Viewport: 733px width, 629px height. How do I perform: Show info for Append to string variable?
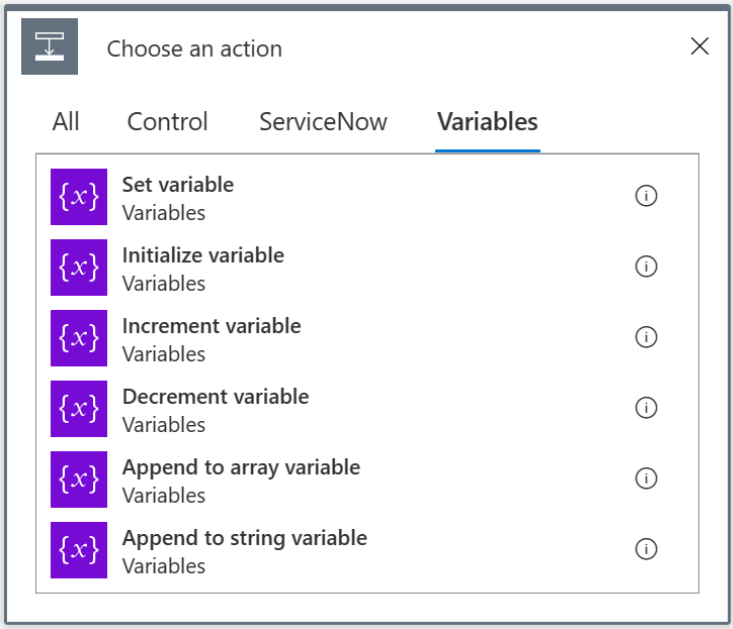point(646,549)
